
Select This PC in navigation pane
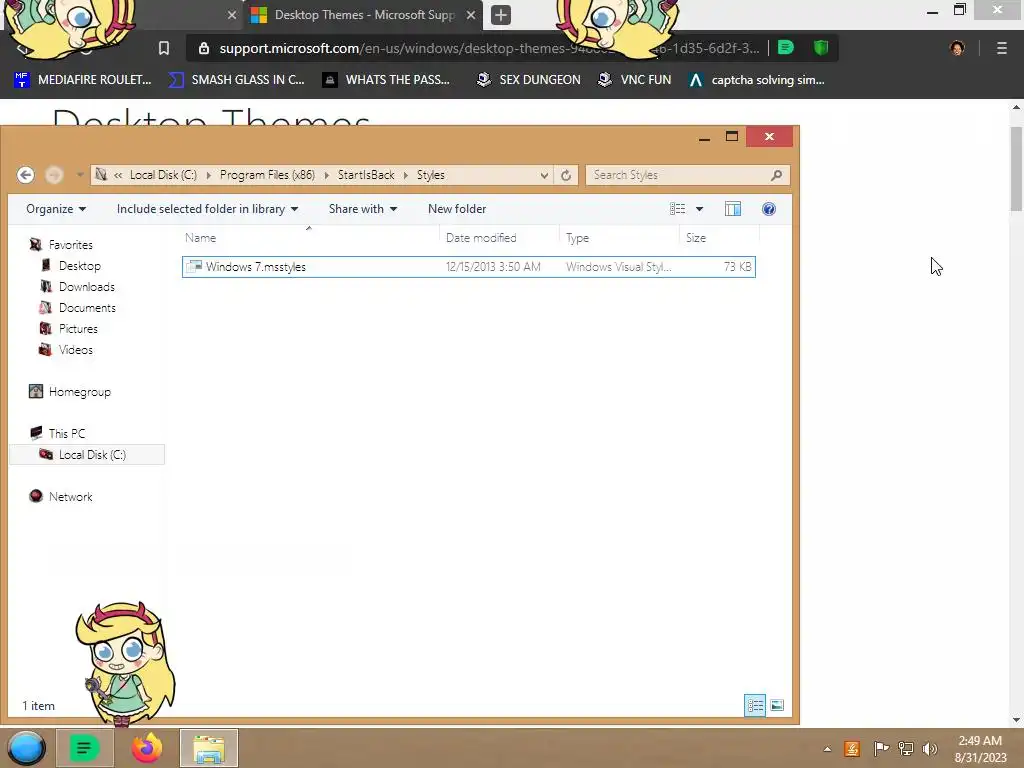pos(67,434)
